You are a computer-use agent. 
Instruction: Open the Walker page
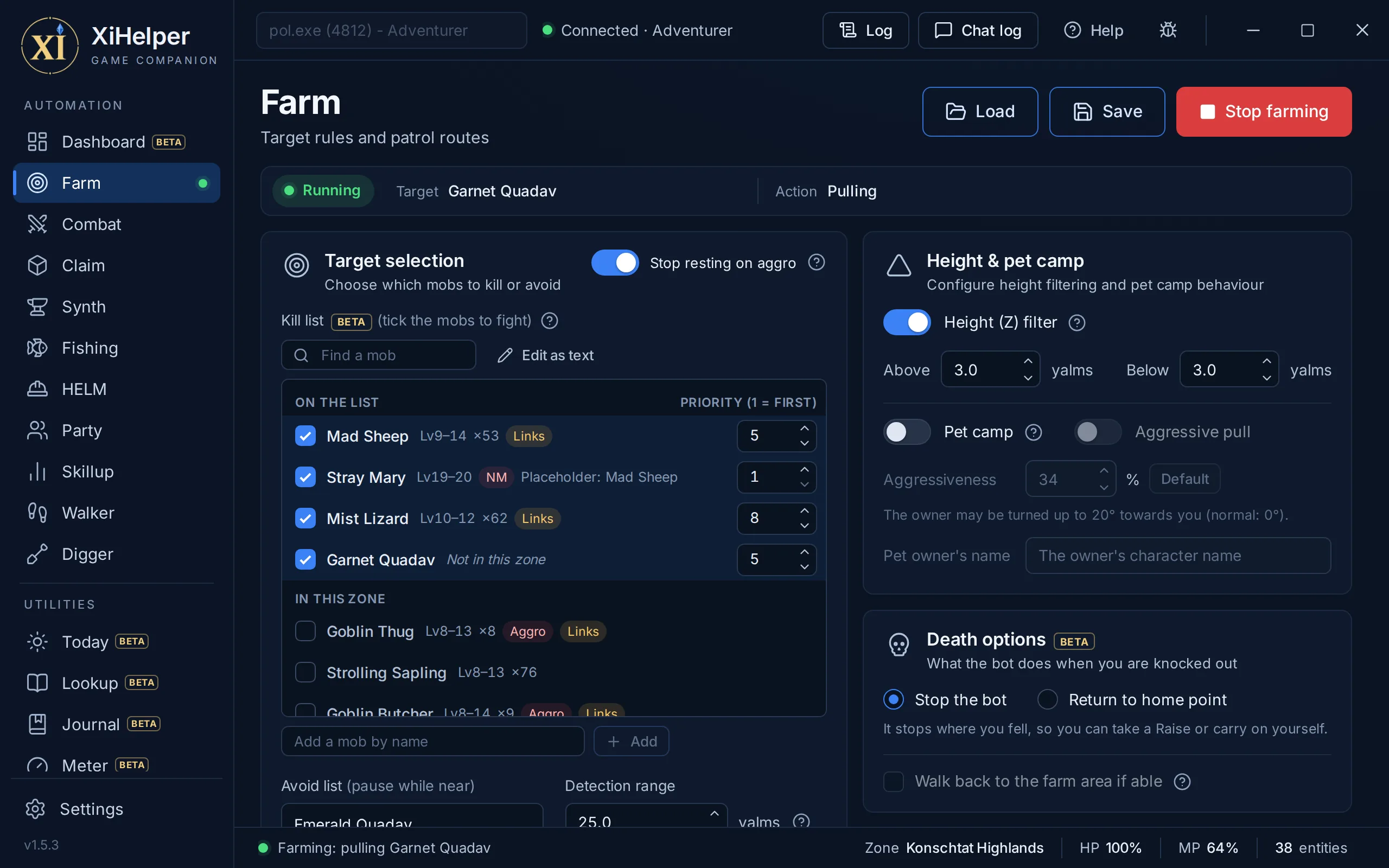click(117, 513)
